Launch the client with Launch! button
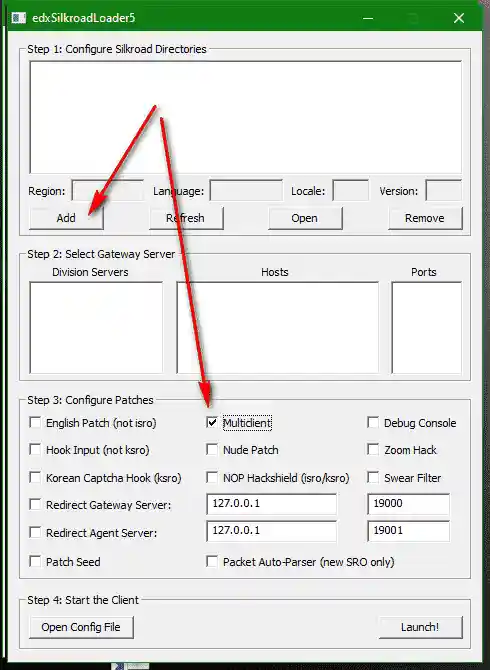 pyautogui.click(x=420, y=627)
